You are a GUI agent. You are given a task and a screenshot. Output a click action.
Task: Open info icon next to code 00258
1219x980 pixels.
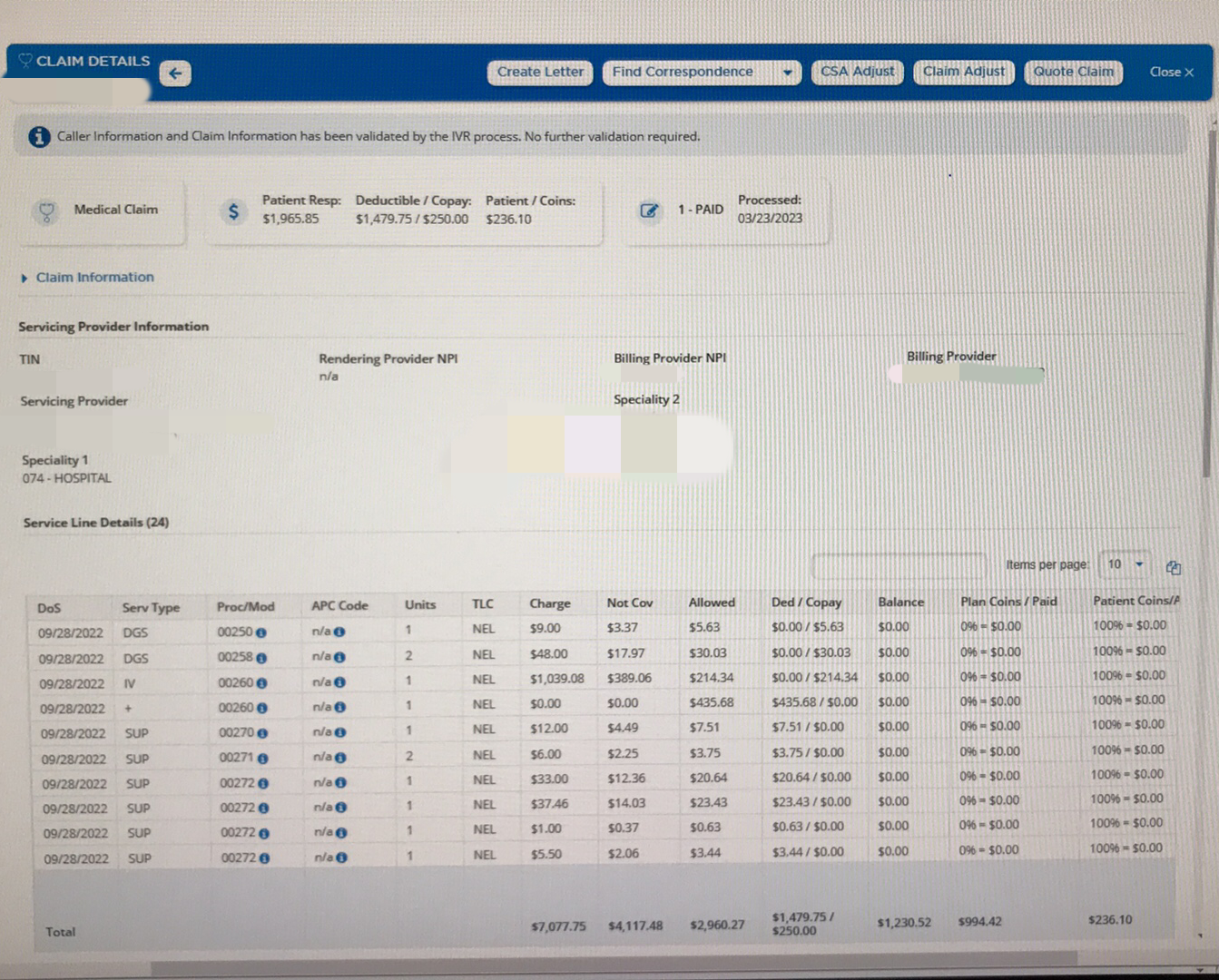261,658
